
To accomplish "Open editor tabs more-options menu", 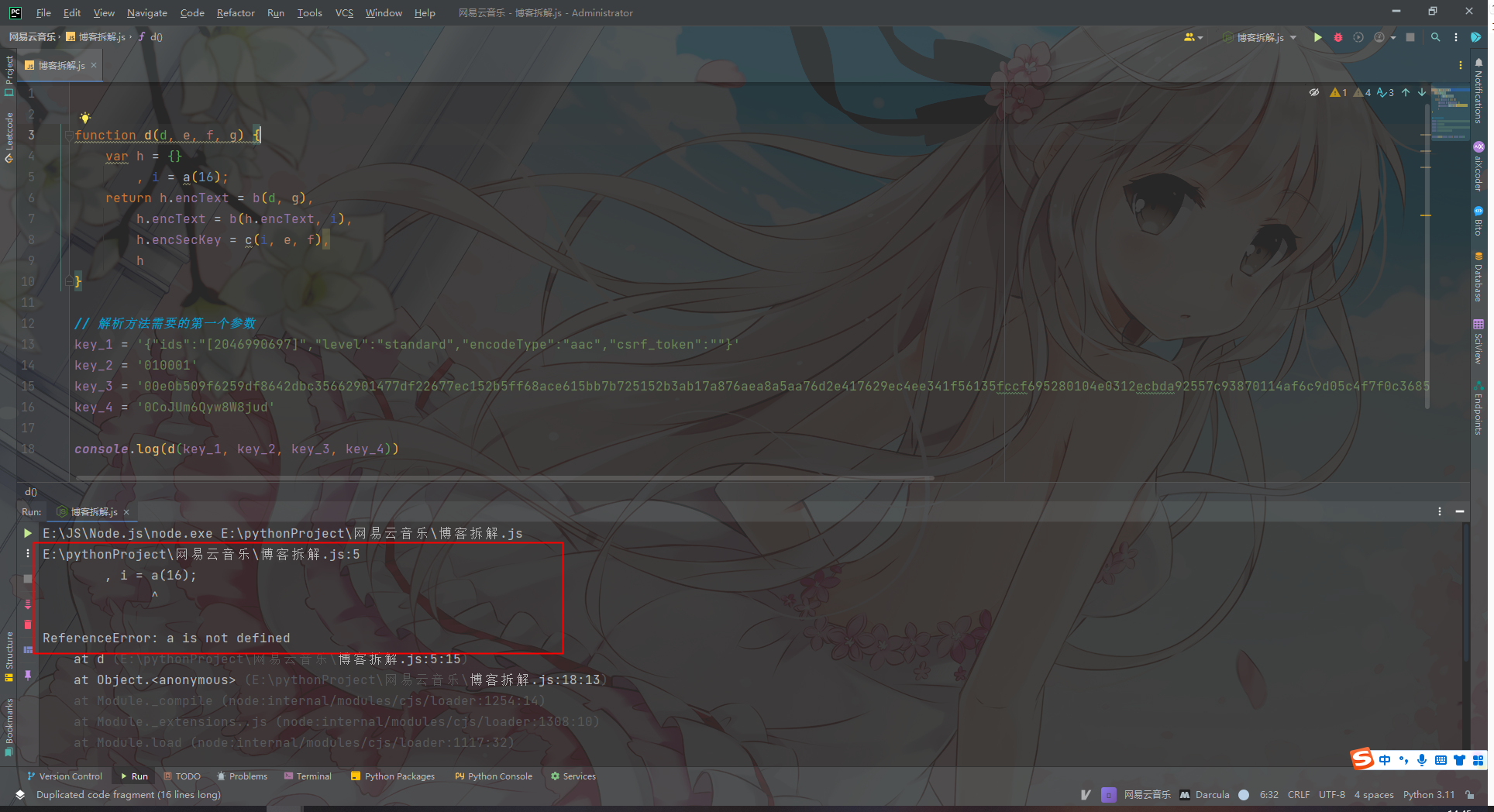I will (x=1461, y=65).
